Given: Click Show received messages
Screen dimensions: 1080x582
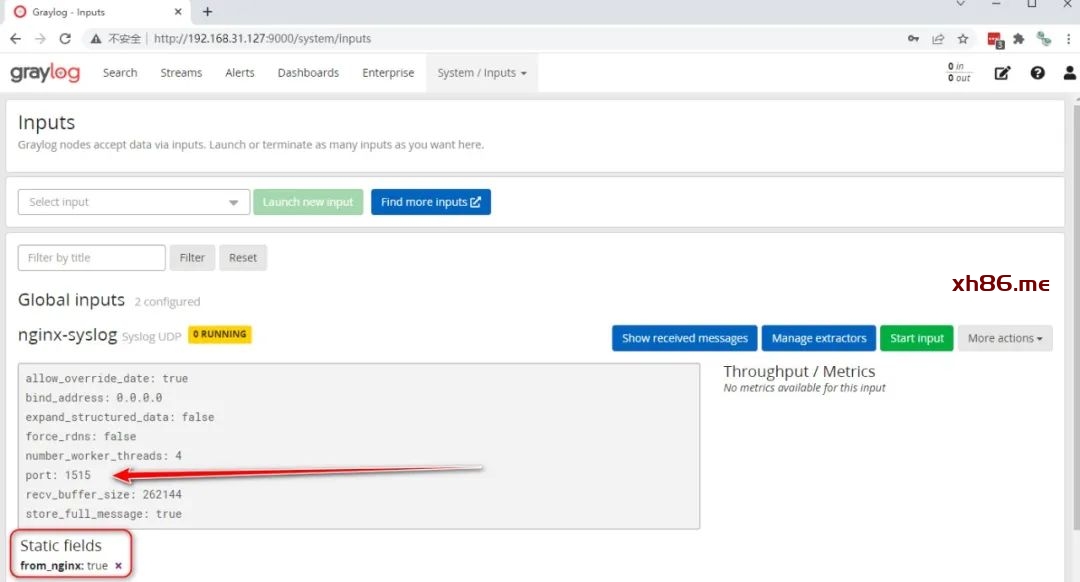Looking at the screenshot, I should click(x=684, y=338).
